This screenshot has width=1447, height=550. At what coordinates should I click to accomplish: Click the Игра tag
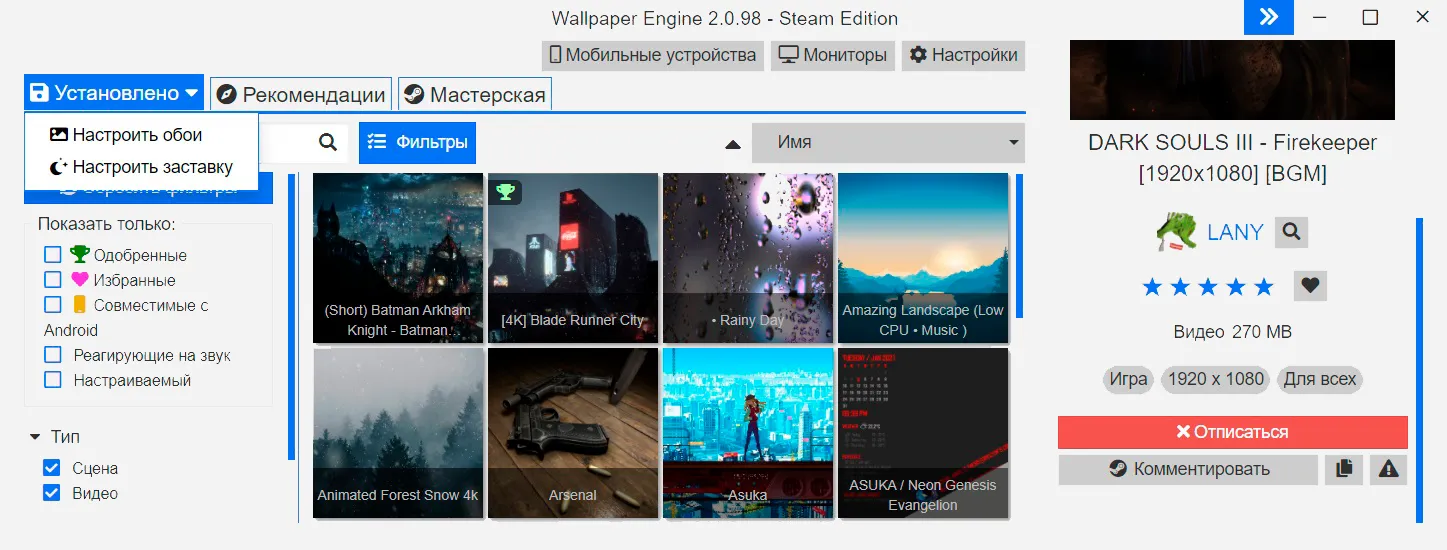point(1128,379)
